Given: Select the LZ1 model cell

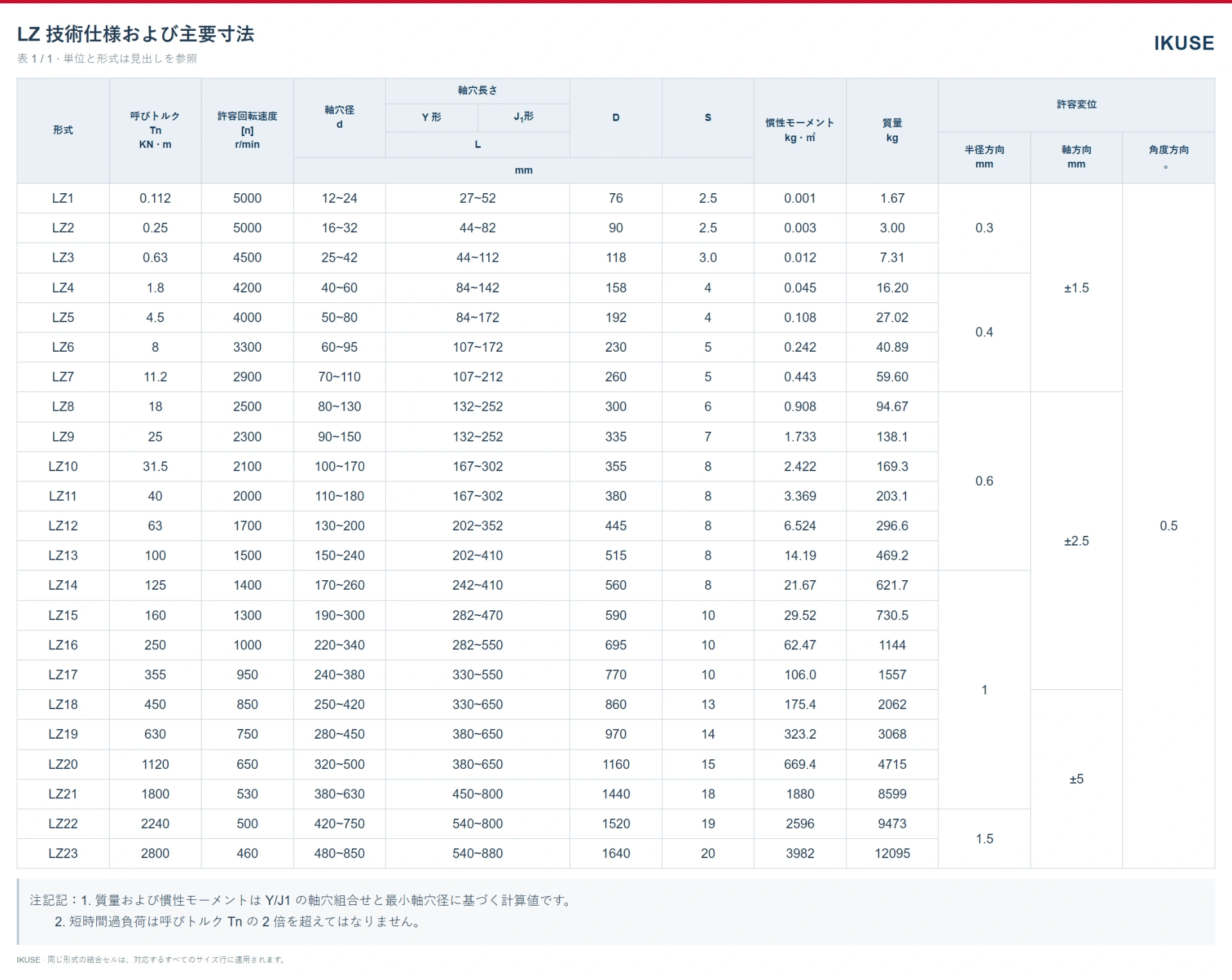Looking at the screenshot, I should click(x=63, y=198).
